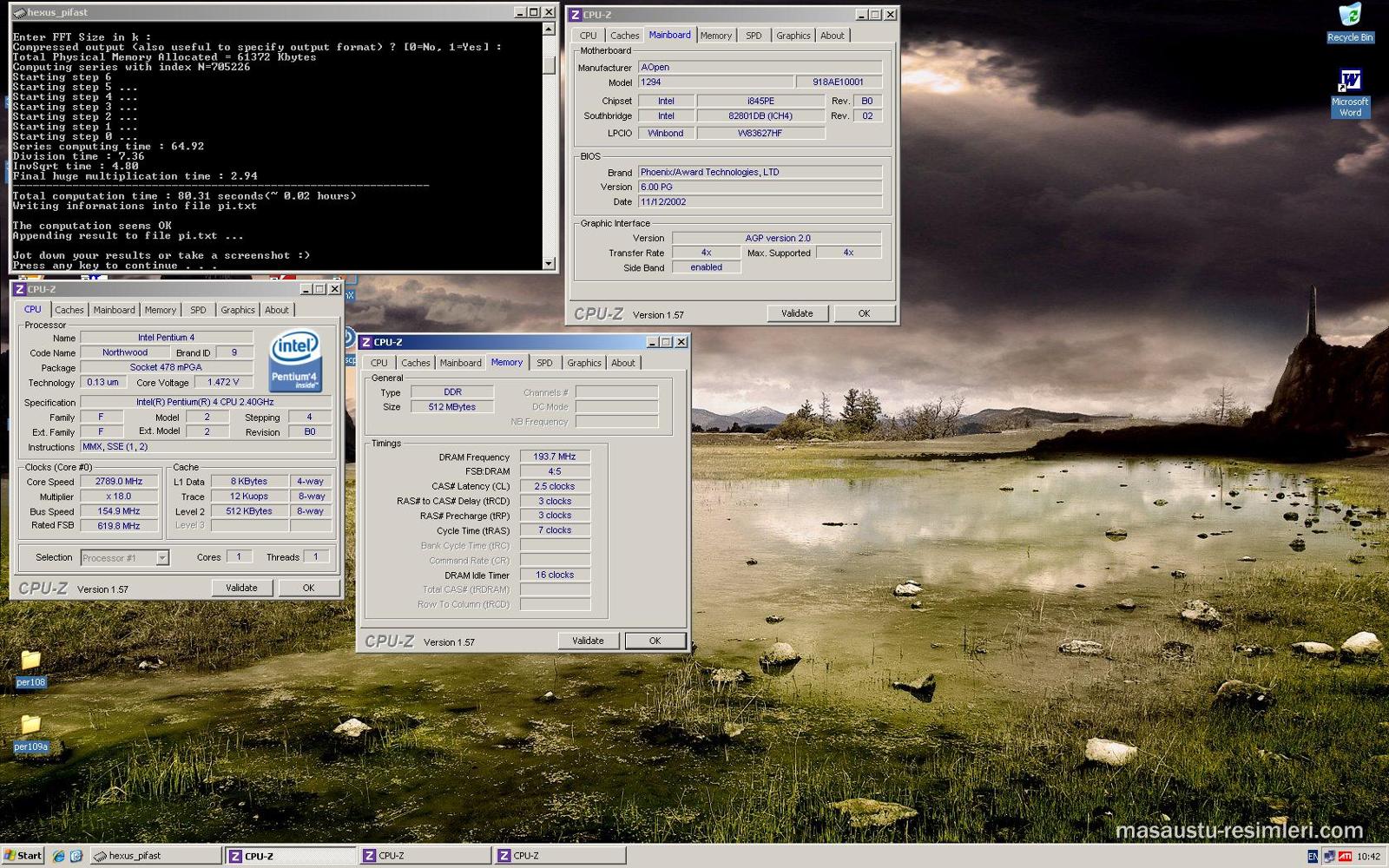Viewport: 1389px width, 868px height.
Task: Click OK in the CPU tab window
Action: tap(308, 588)
